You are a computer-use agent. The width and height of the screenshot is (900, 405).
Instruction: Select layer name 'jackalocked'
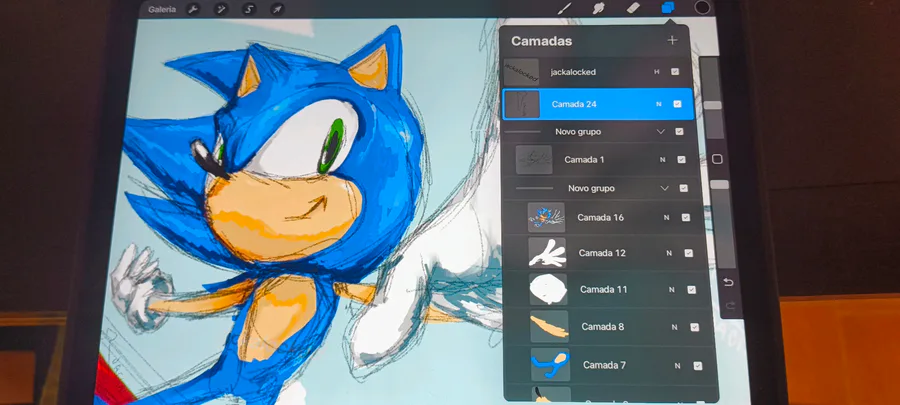(573, 72)
